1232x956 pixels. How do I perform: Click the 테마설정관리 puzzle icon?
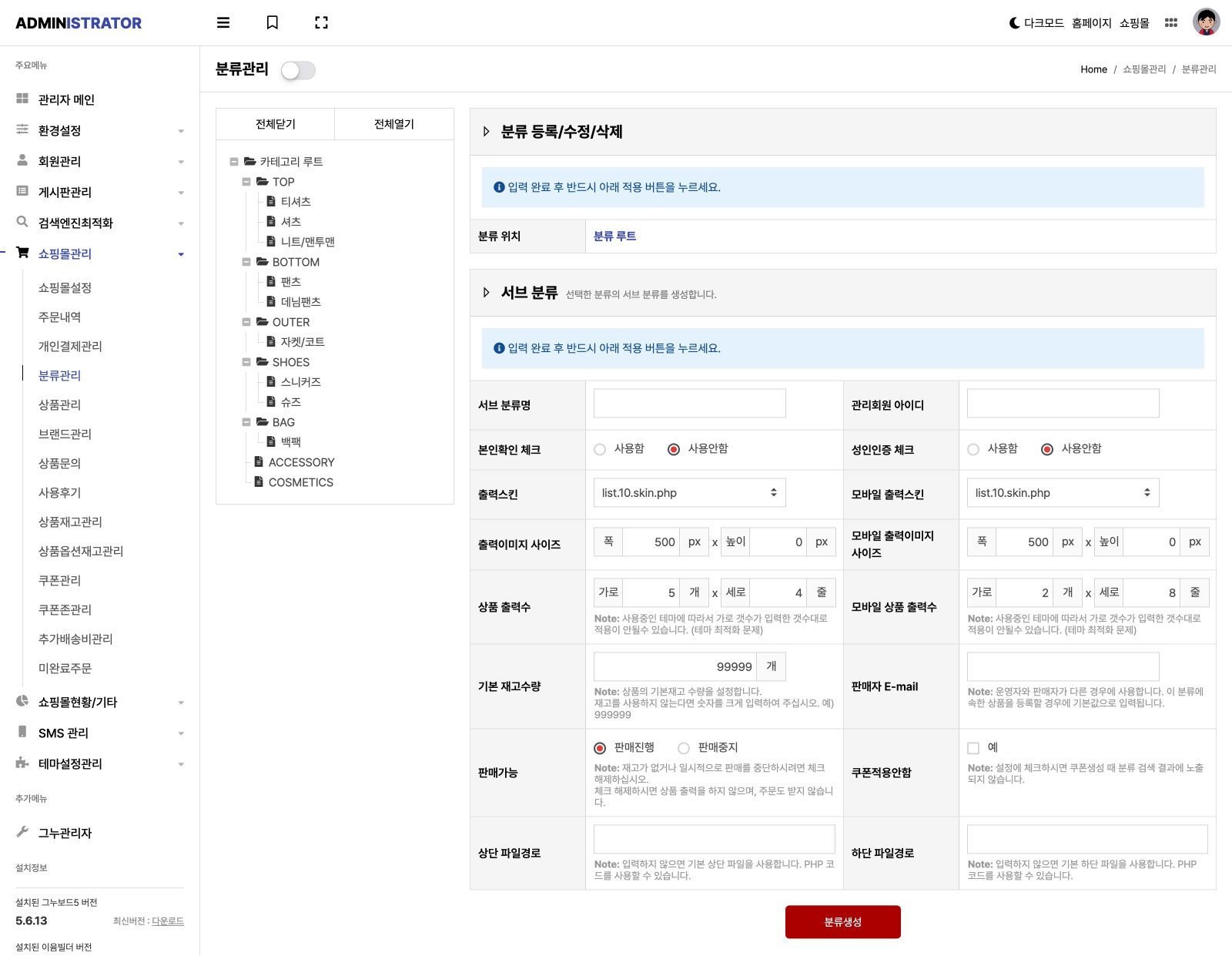(22, 763)
